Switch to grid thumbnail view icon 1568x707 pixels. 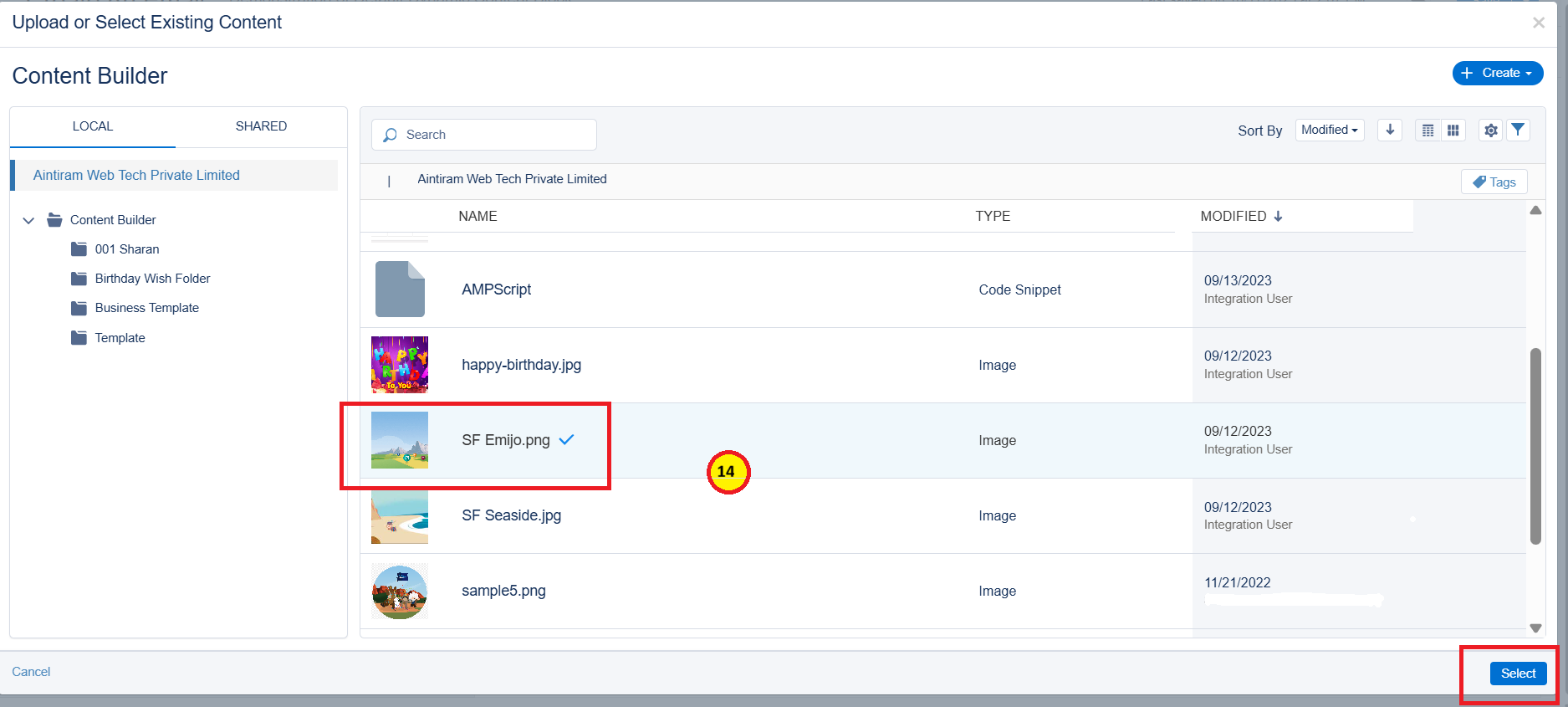click(1453, 131)
